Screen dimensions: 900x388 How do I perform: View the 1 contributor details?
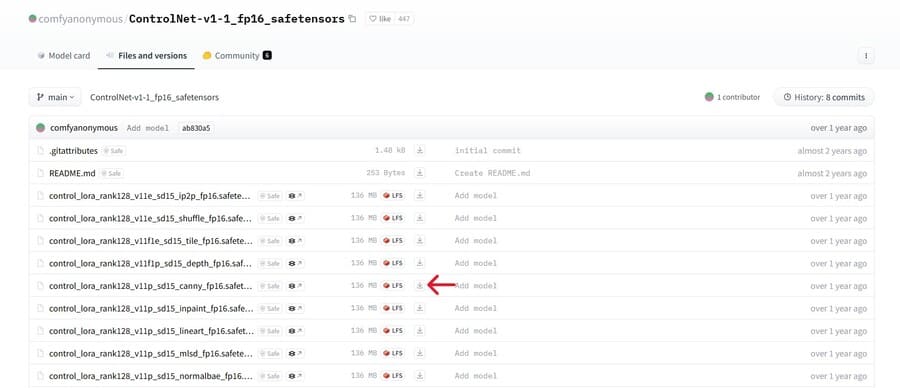point(732,97)
